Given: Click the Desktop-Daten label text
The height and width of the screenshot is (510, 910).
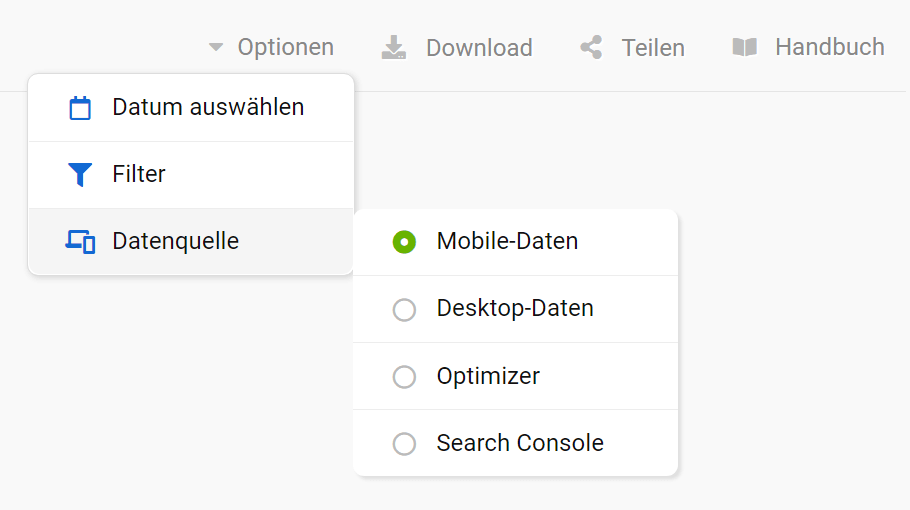Looking at the screenshot, I should [515, 308].
